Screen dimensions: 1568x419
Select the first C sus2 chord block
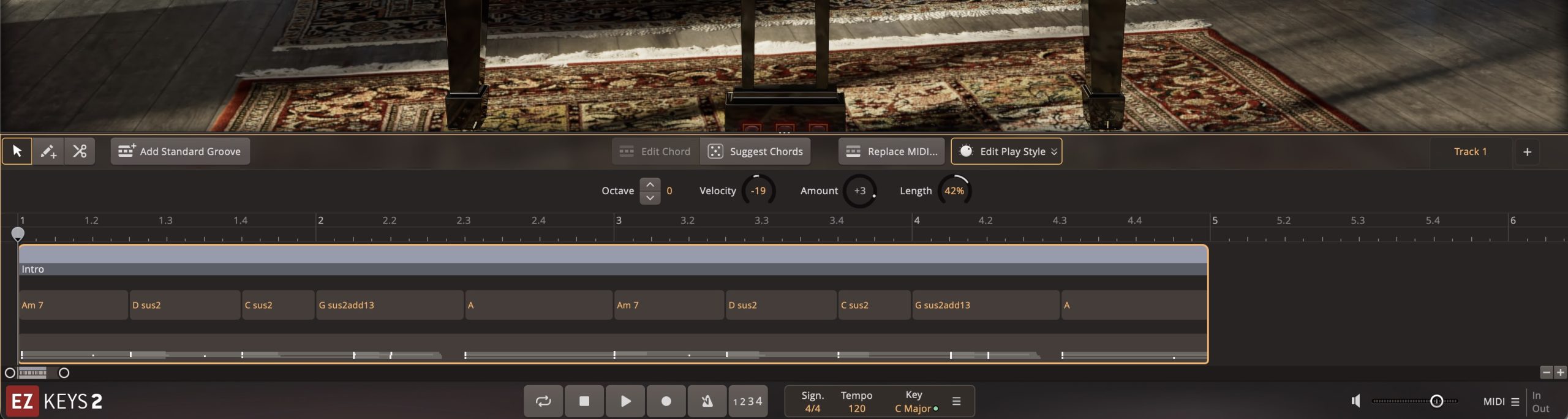pos(278,305)
